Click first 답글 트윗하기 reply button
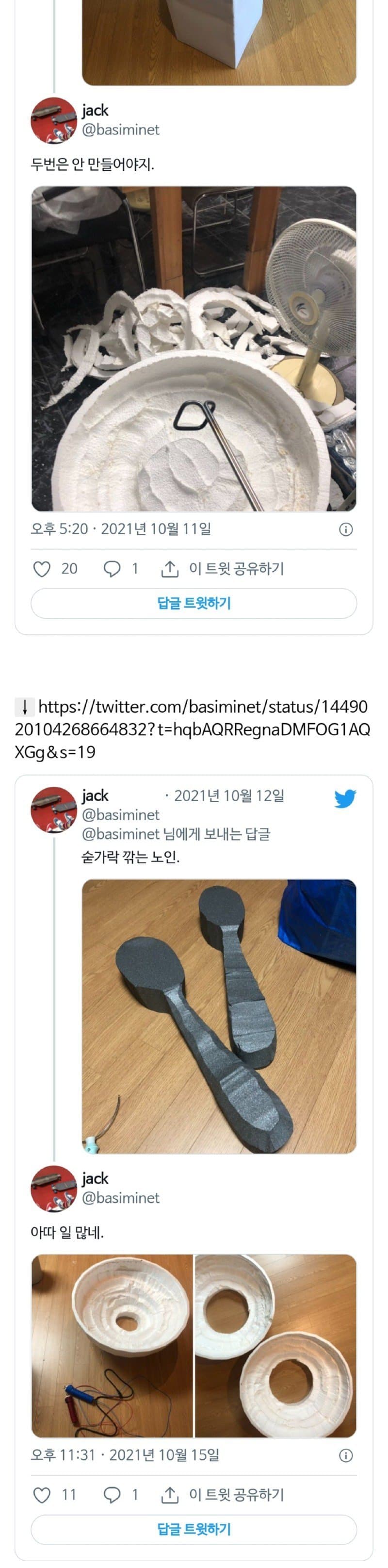Image resolution: width=388 pixels, height=1568 pixels. pos(194,603)
